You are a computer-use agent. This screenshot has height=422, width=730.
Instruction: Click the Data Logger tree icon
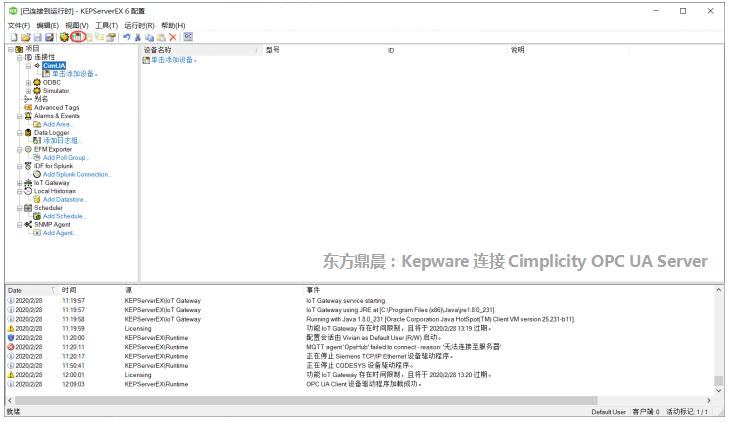[x=28, y=133]
